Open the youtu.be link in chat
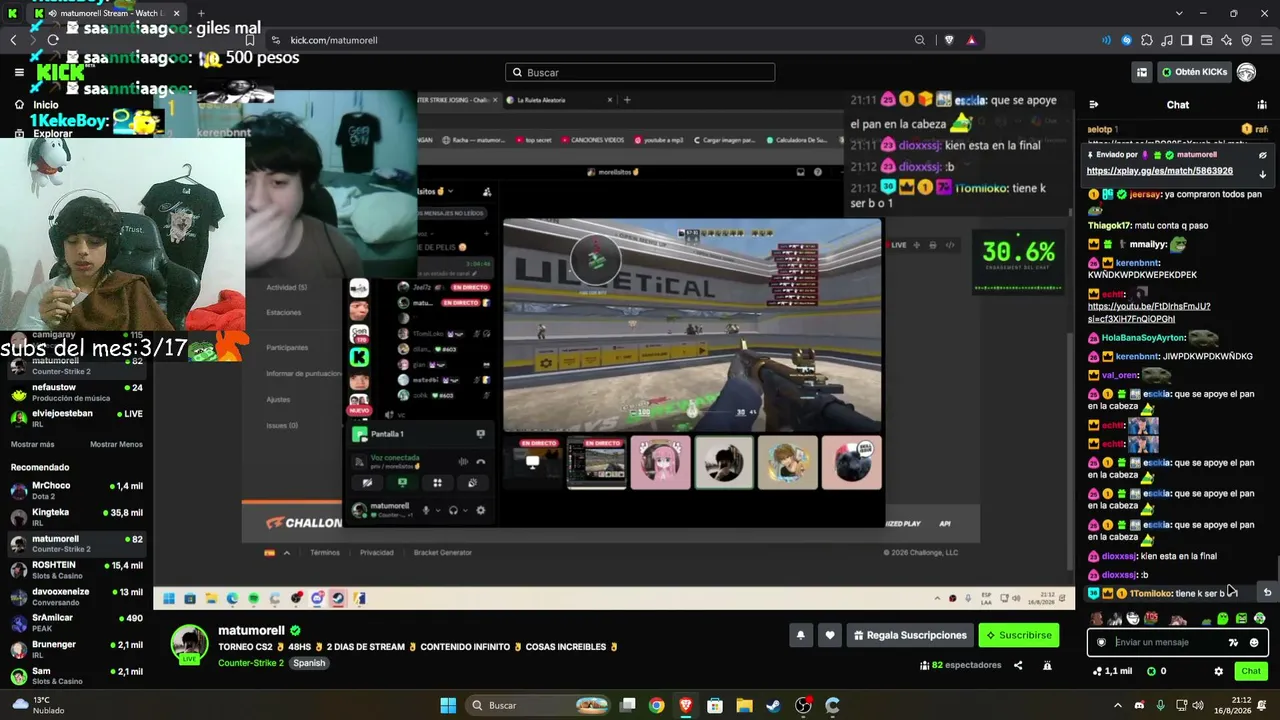Image resolution: width=1280 pixels, height=720 pixels. 1149,312
